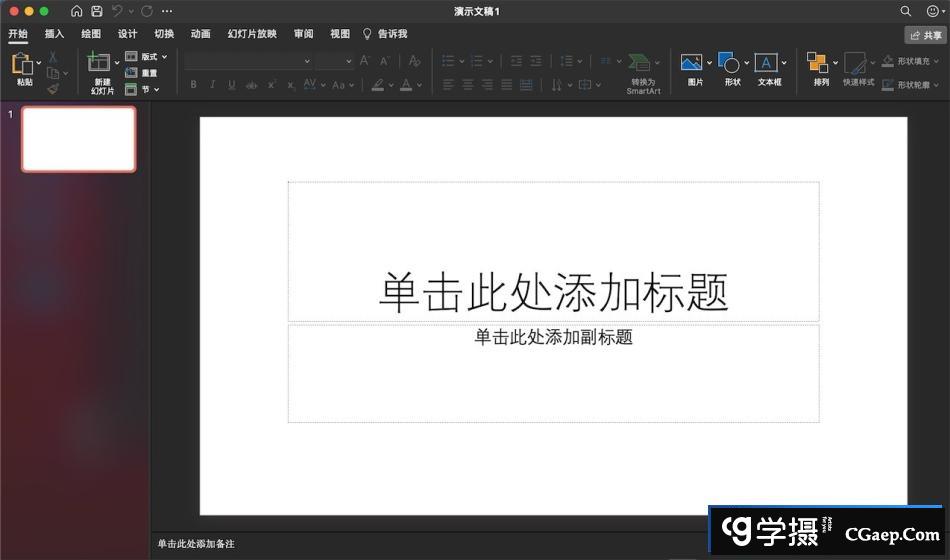This screenshot has width=950, height=560.
Task: Insert a picture with the 图片 icon
Action: pos(691,64)
